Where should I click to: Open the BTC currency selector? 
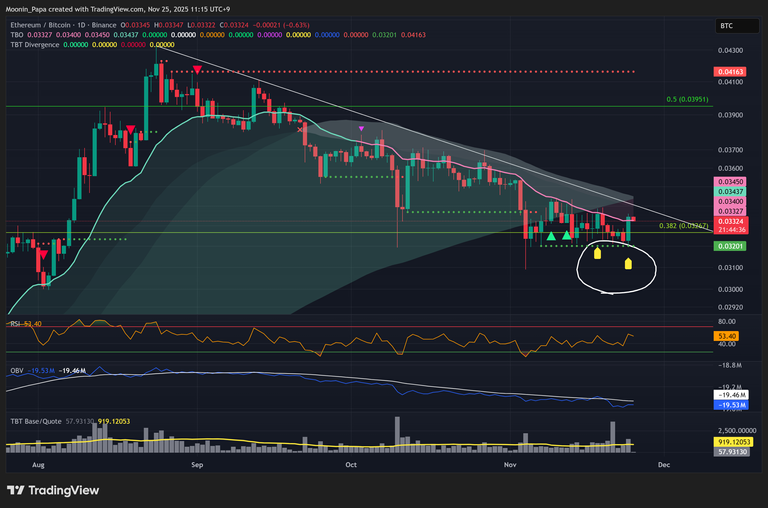tap(727, 25)
